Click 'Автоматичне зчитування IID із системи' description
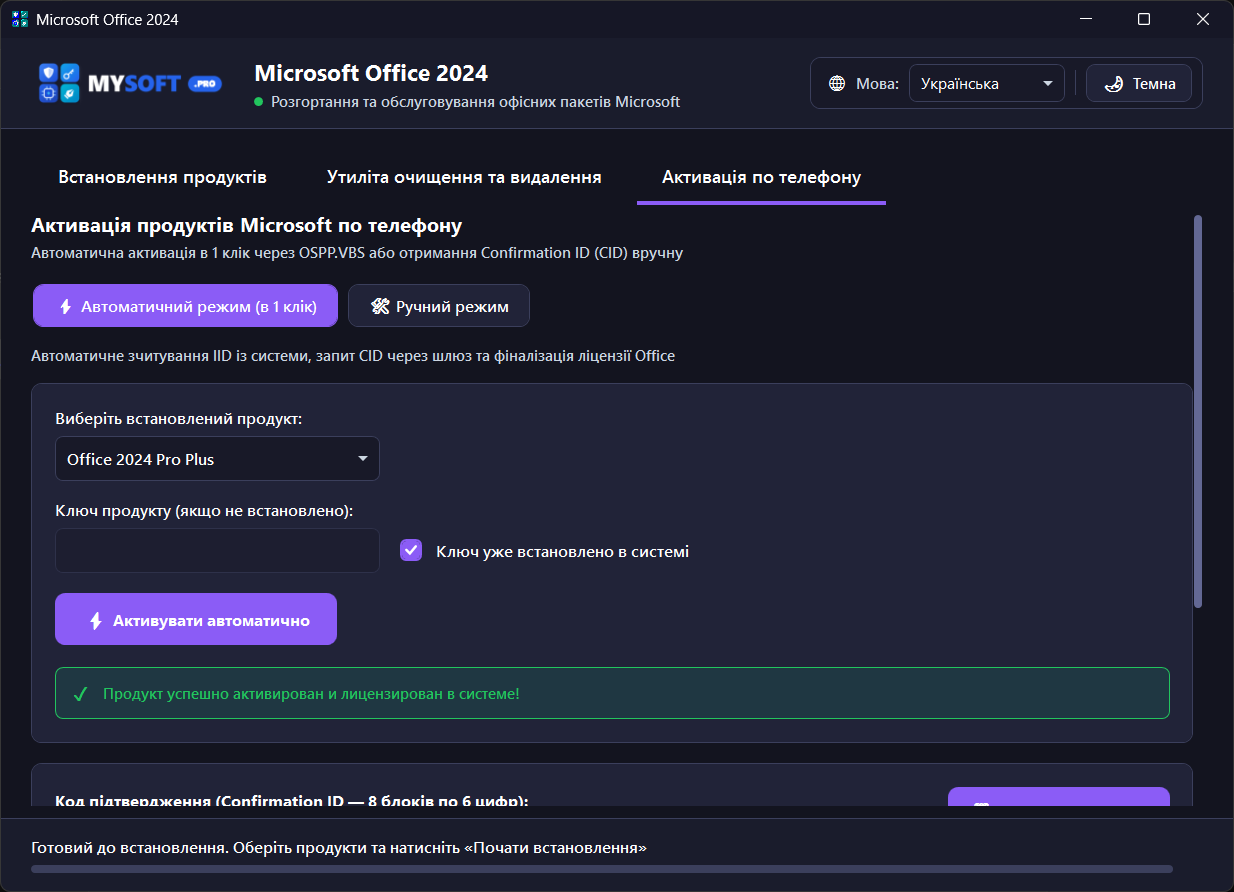This screenshot has width=1234, height=892. point(353,355)
